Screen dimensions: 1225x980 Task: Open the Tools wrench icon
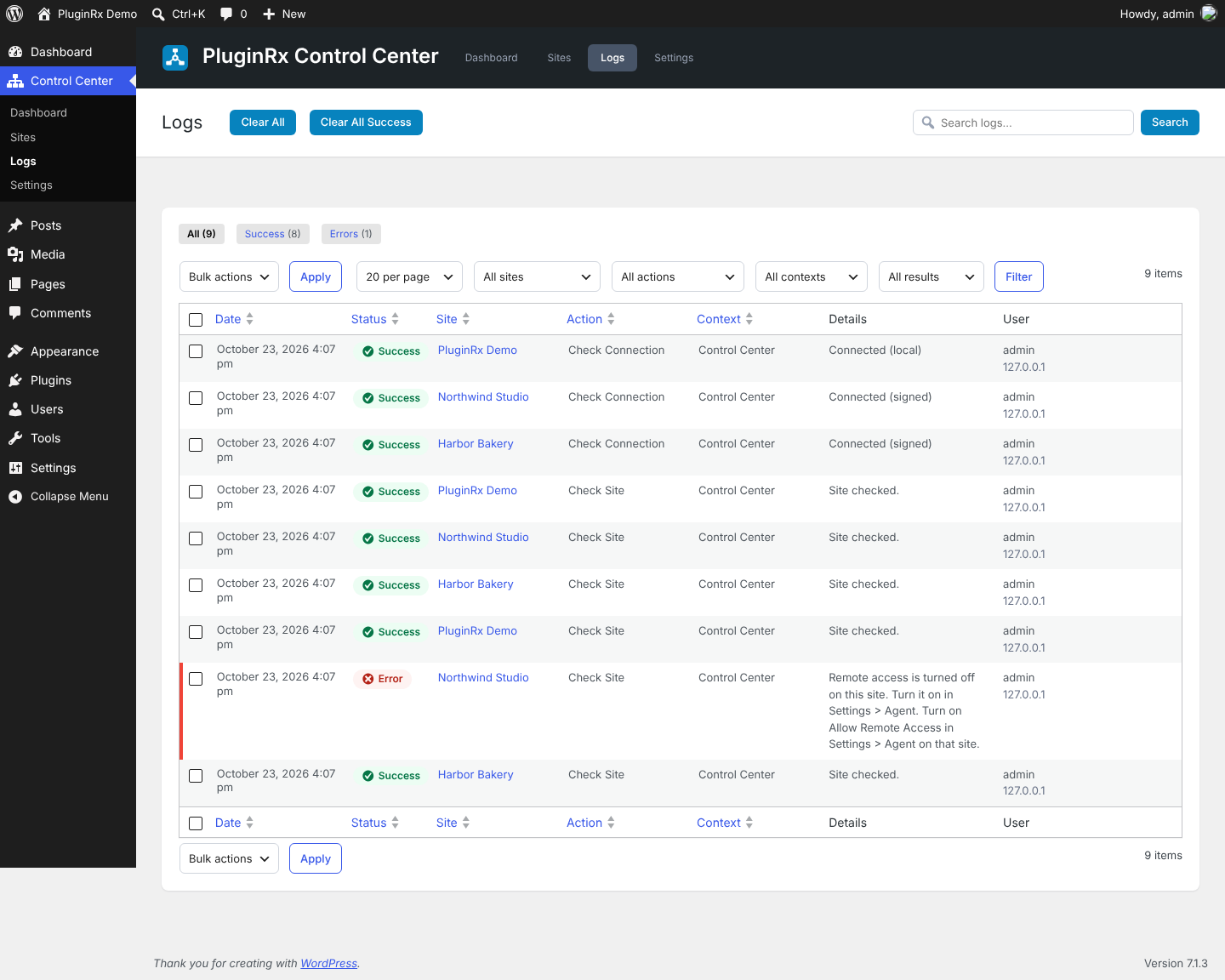(15, 438)
